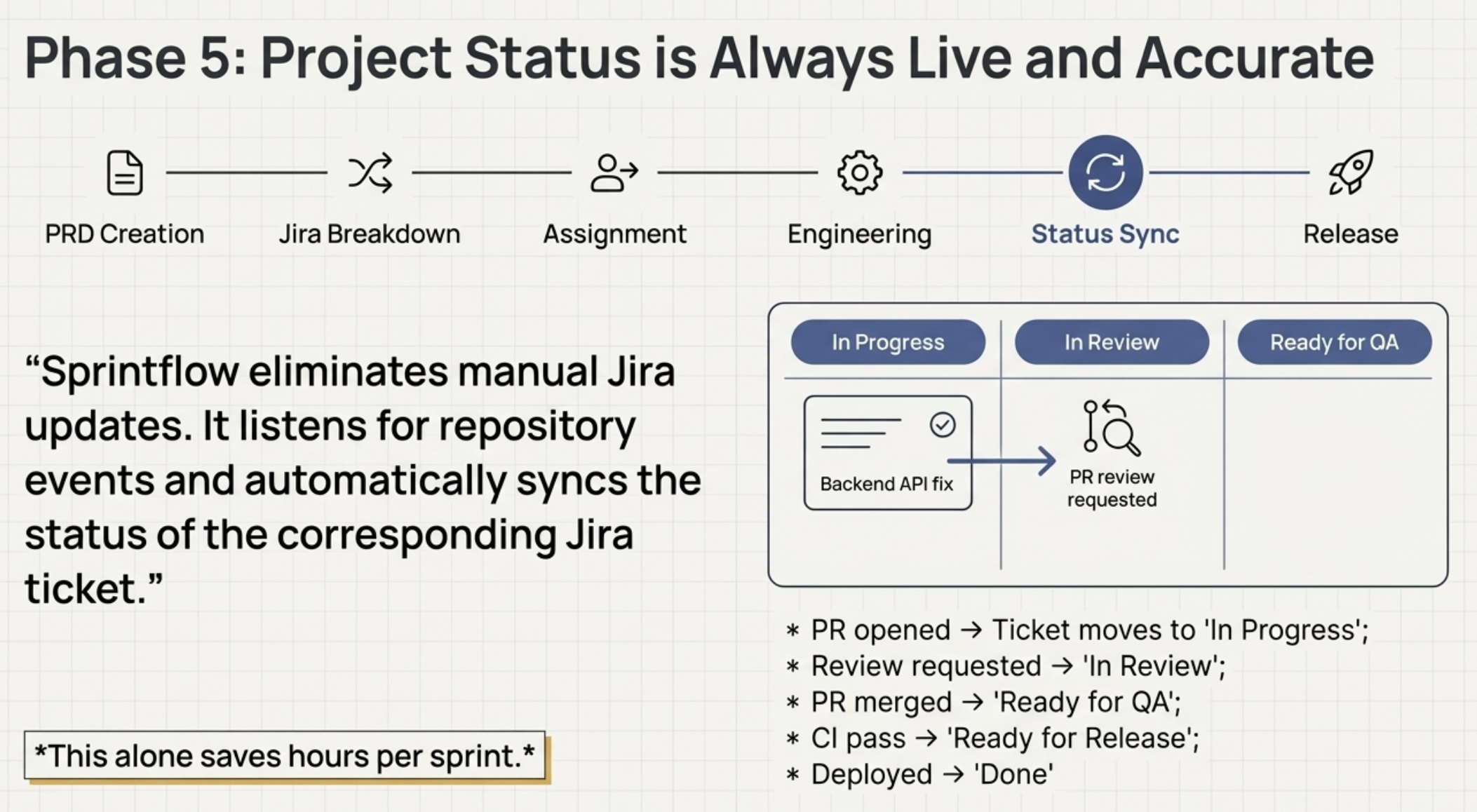Click the Assignment person arrow icon
The image size is (1477, 812).
point(614,172)
